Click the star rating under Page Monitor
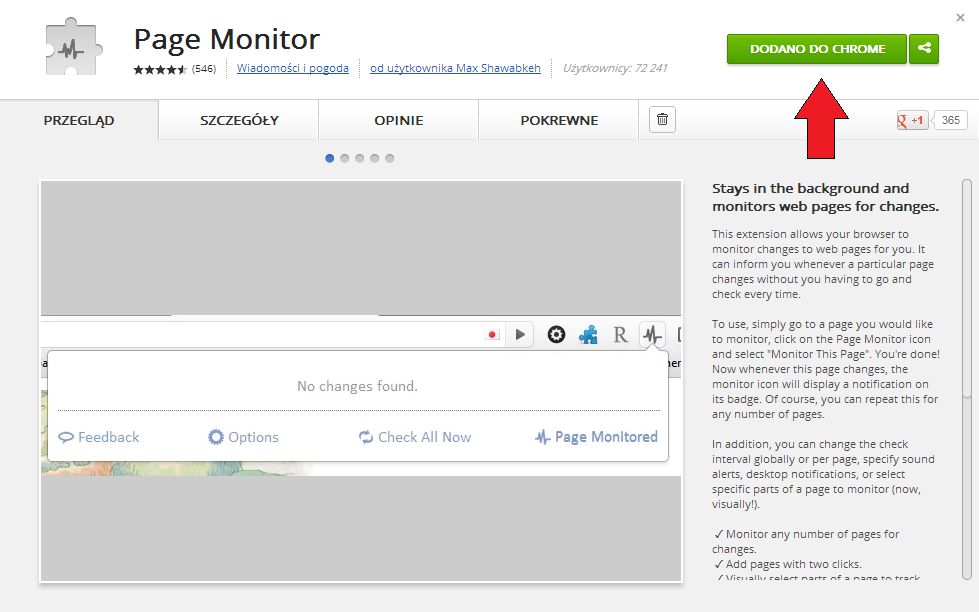Viewport: 979px width, 612px height. coord(160,69)
